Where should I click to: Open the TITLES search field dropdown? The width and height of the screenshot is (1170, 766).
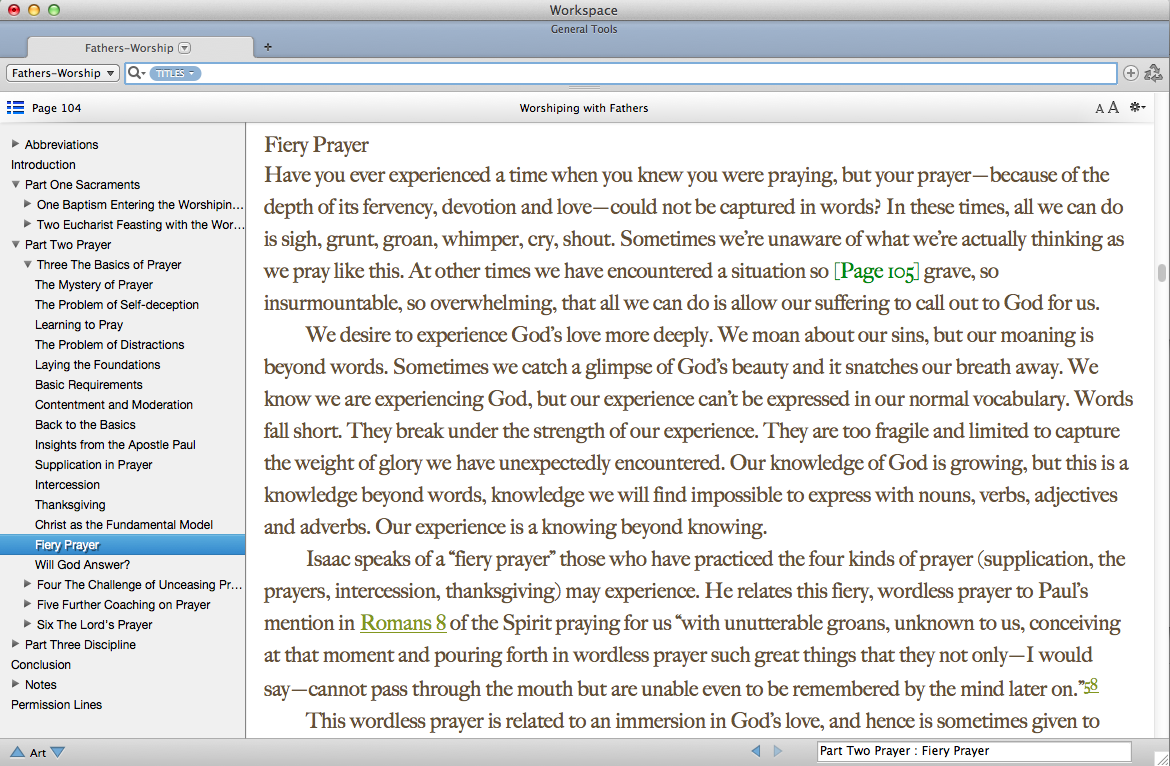tap(175, 73)
